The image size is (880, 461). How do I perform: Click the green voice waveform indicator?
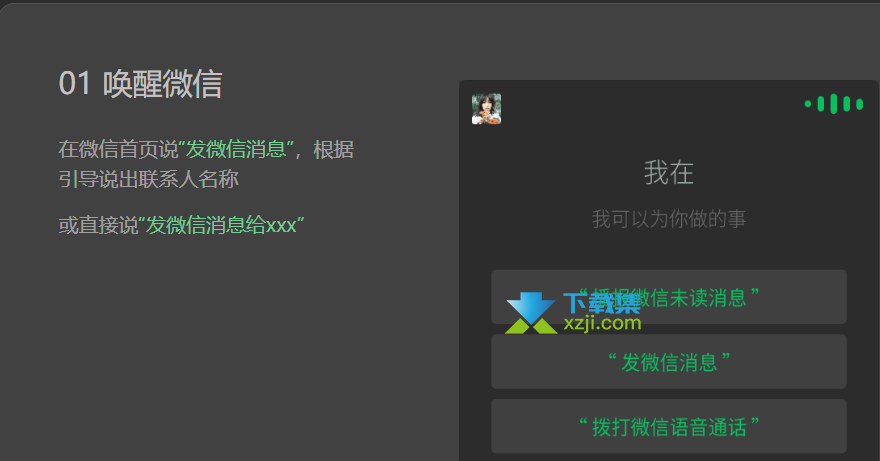833,104
